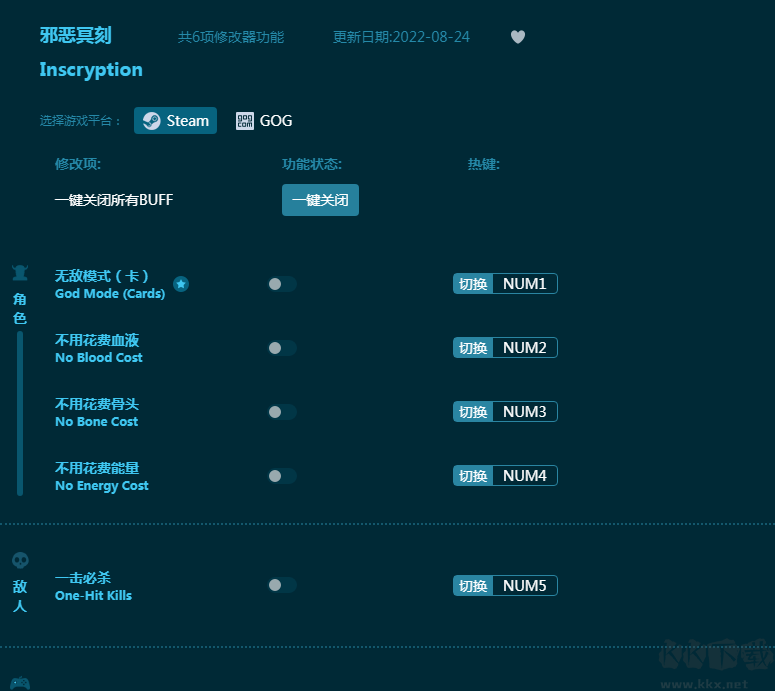Enable the No Blood Cost toggle
This screenshot has height=691, width=775.
coord(282,348)
